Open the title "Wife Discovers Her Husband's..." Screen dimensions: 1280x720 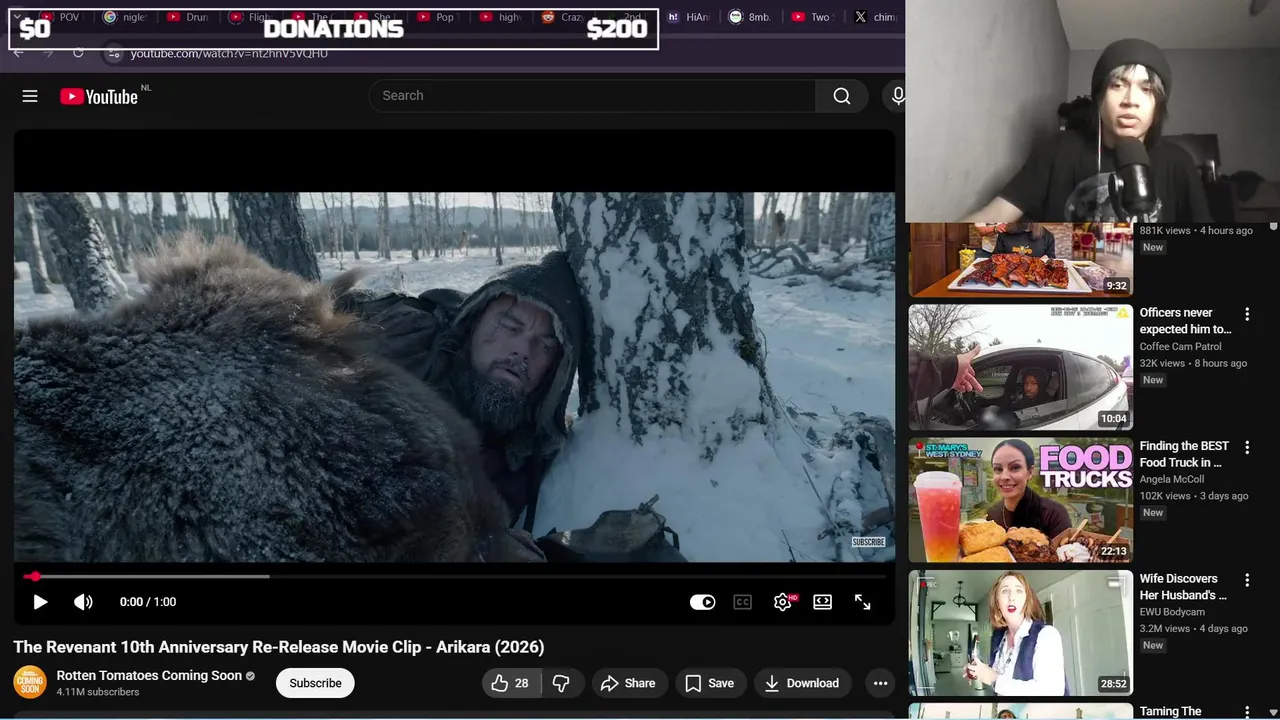click(1183, 587)
